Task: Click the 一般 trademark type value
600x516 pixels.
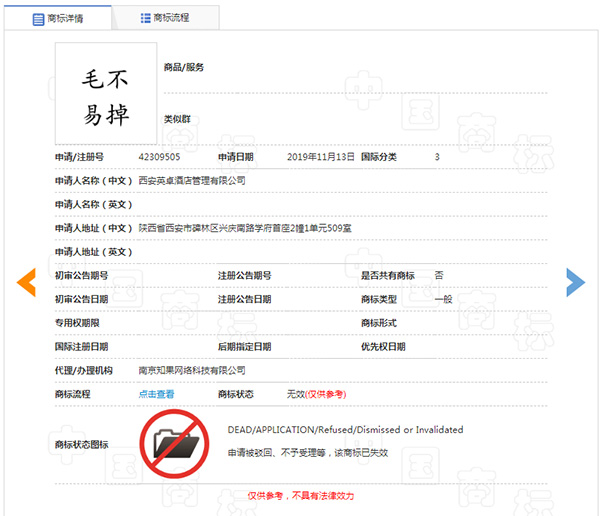Action: pos(444,298)
